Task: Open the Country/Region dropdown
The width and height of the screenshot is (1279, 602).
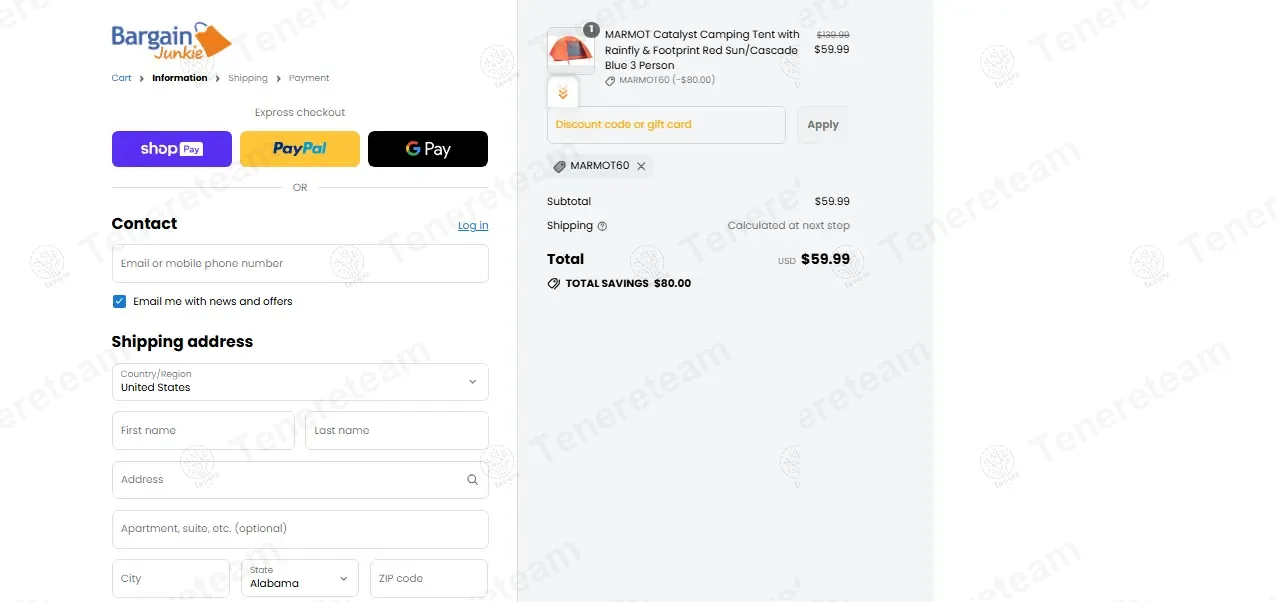Action: [300, 382]
